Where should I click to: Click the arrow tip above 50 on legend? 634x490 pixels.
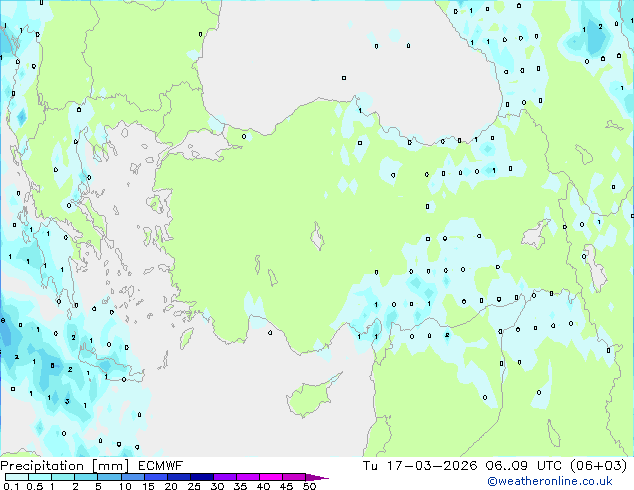pyautogui.click(x=317, y=477)
